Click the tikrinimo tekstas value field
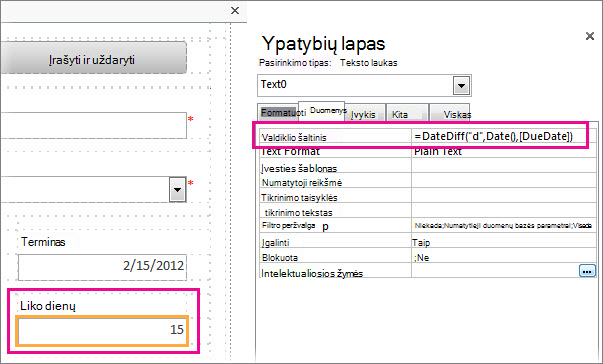 pos(504,211)
